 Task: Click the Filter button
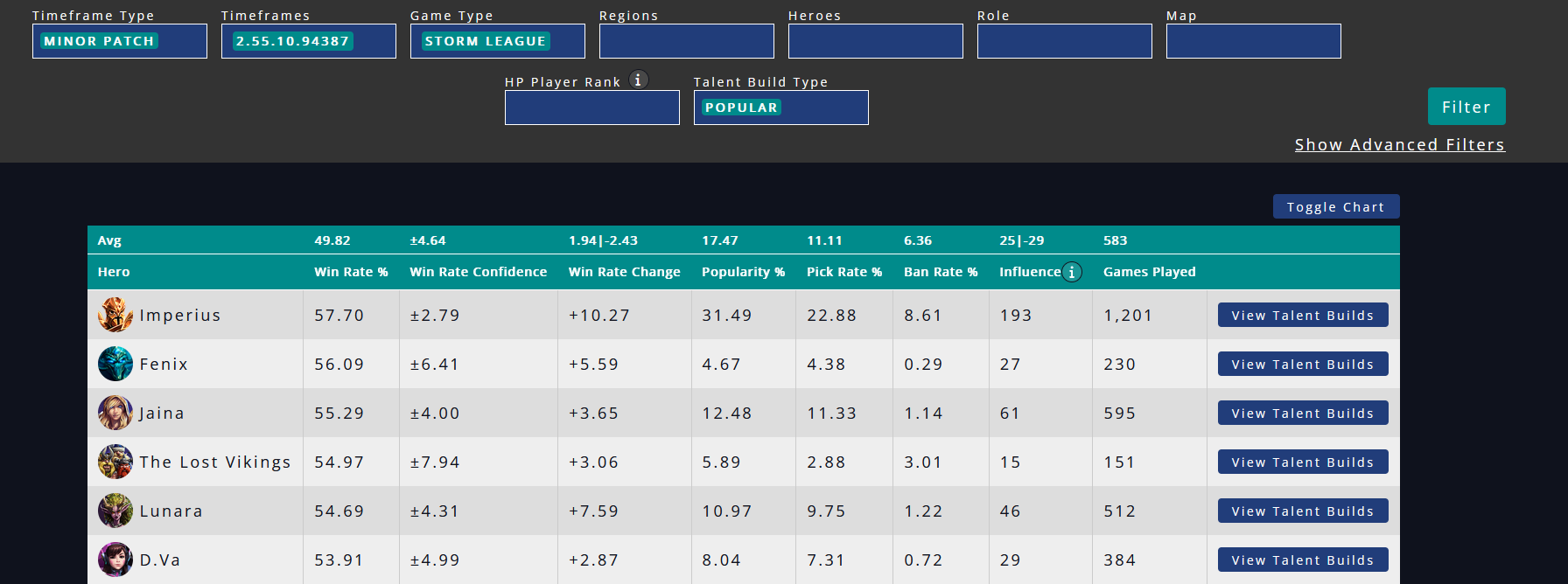(1466, 107)
